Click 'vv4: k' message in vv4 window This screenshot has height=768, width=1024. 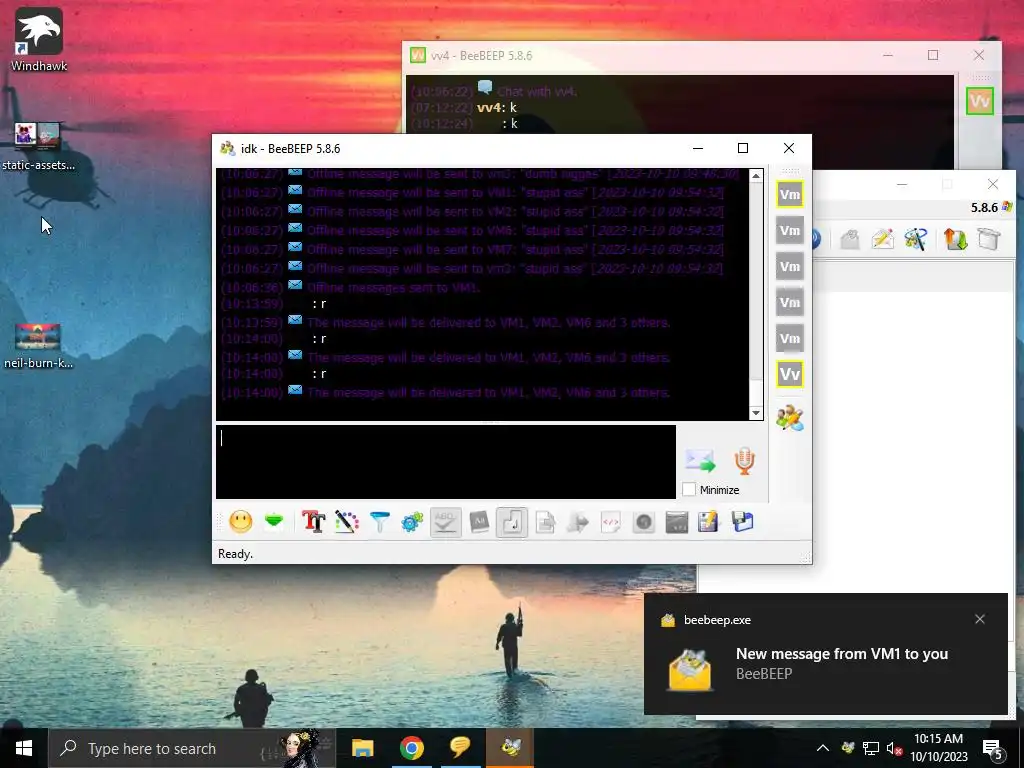pos(497,107)
